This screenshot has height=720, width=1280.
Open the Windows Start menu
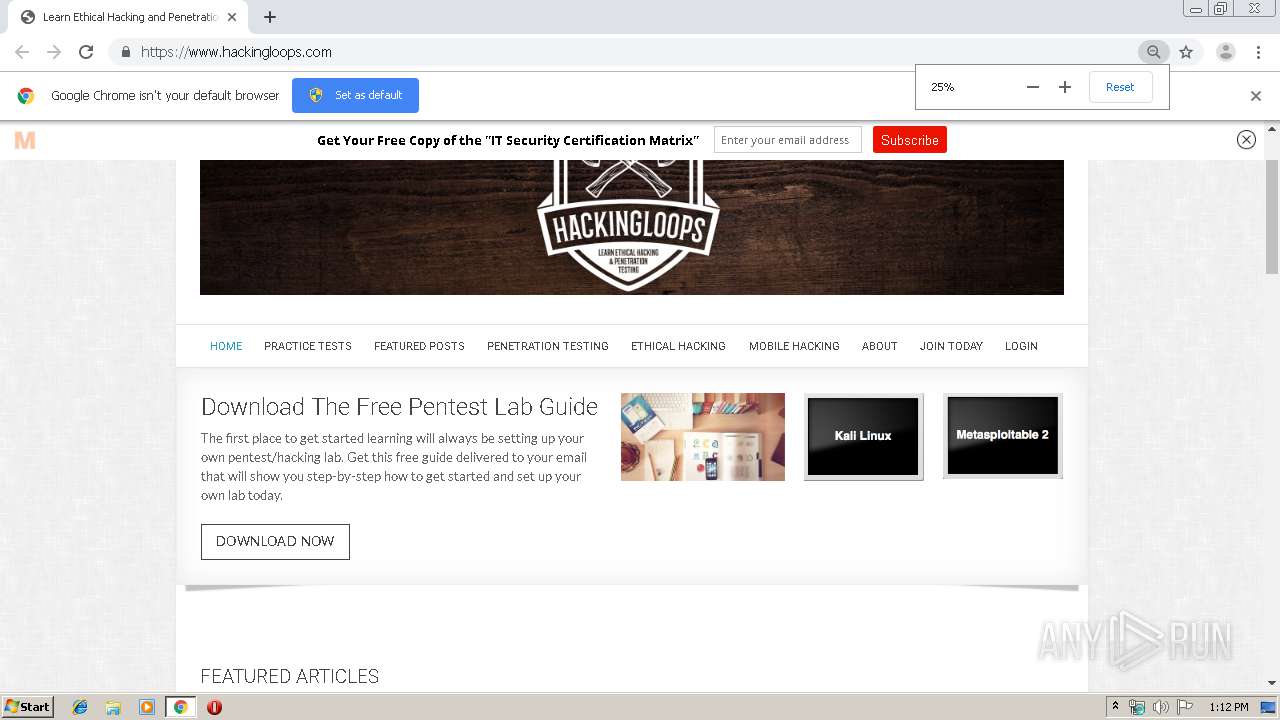click(x=28, y=707)
